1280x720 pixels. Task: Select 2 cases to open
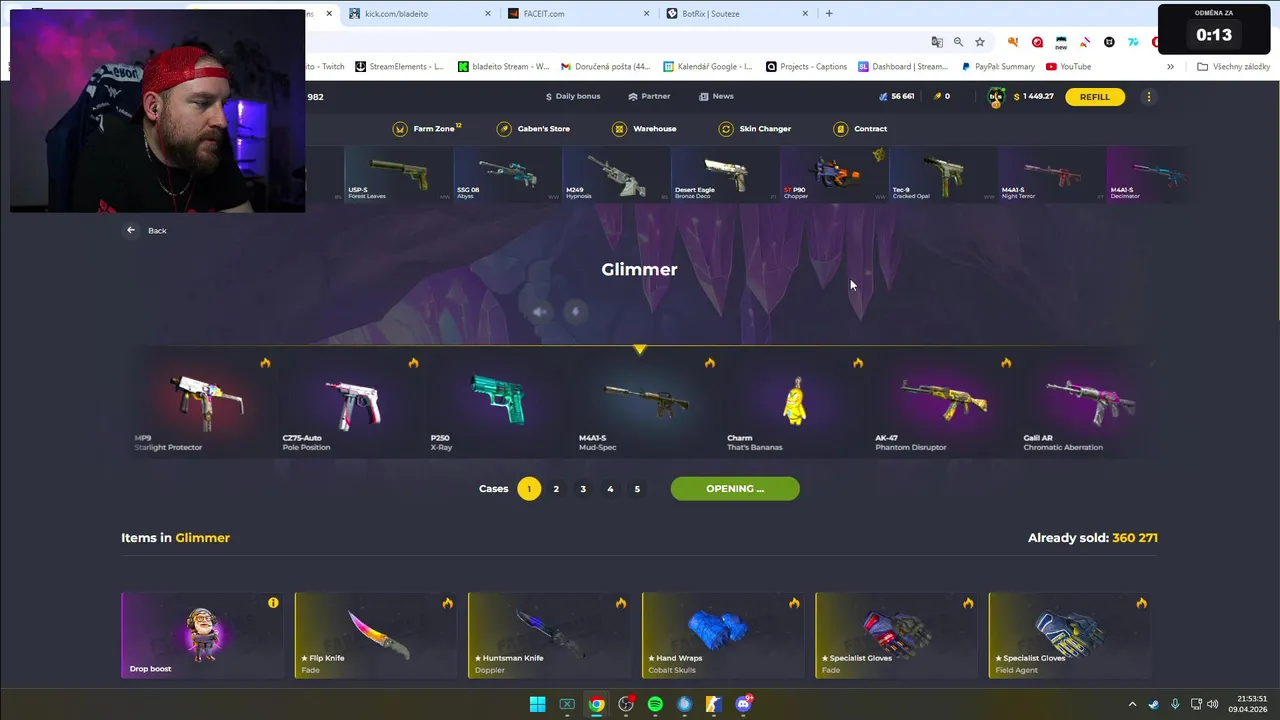coord(556,489)
